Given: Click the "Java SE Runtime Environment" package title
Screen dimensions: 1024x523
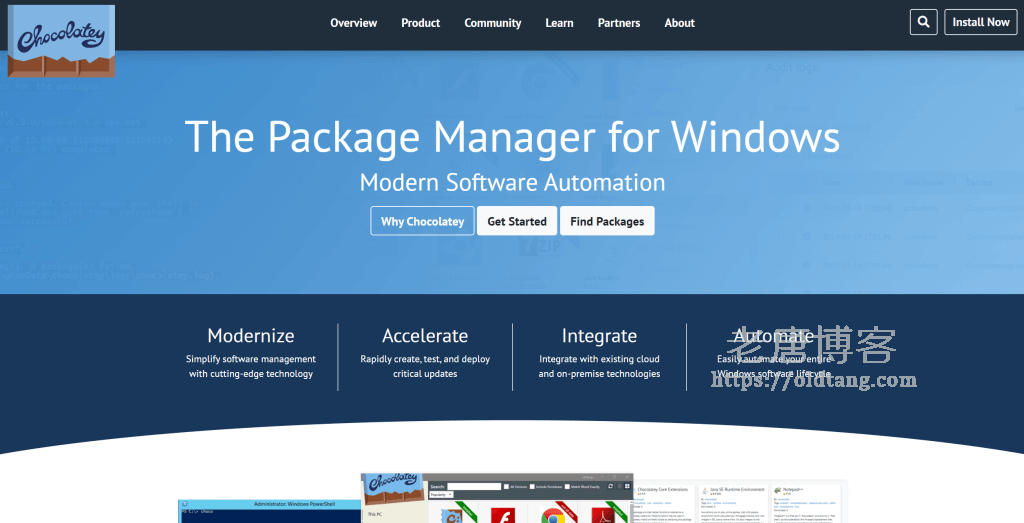Looking at the screenshot, I should (x=737, y=490).
